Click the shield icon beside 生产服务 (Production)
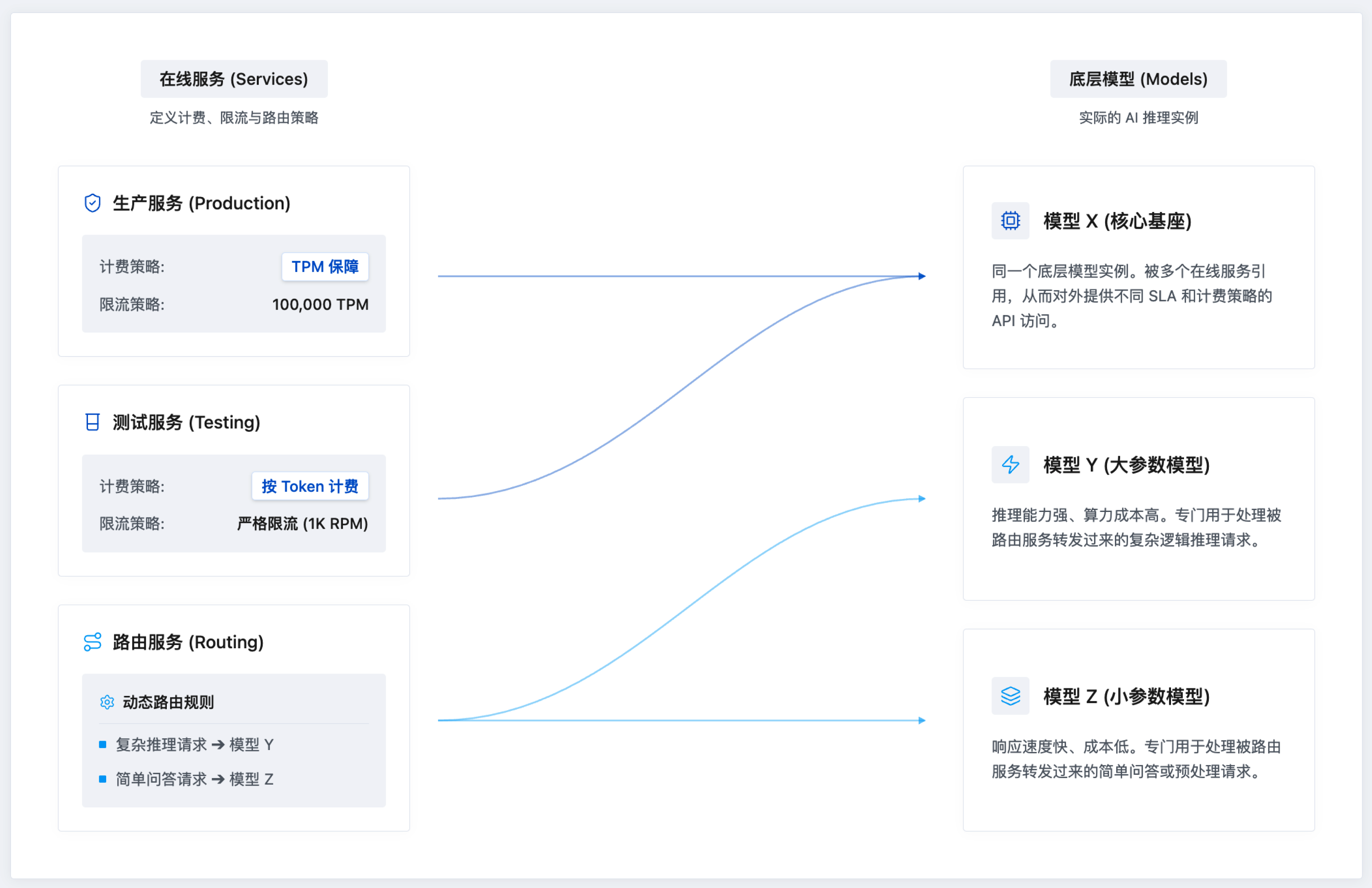The height and width of the screenshot is (888, 1372). [x=92, y=203]
